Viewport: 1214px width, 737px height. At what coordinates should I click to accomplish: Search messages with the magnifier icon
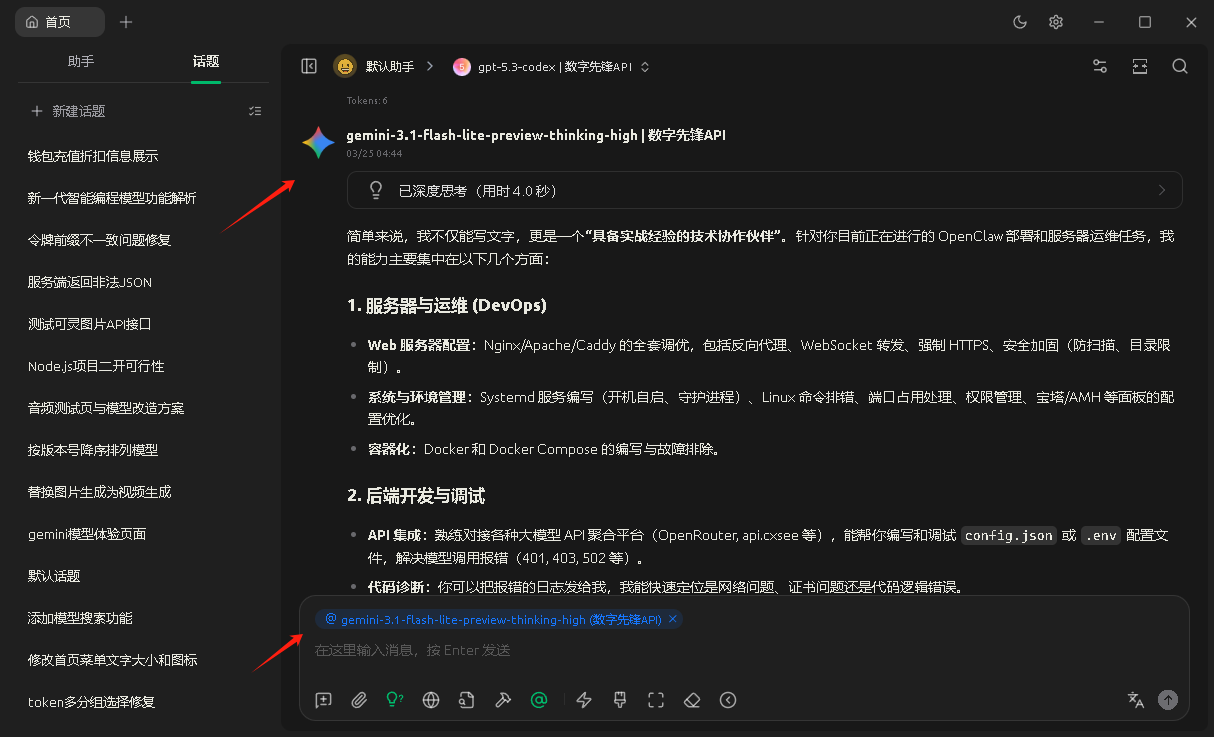(x=1180, y=66)
